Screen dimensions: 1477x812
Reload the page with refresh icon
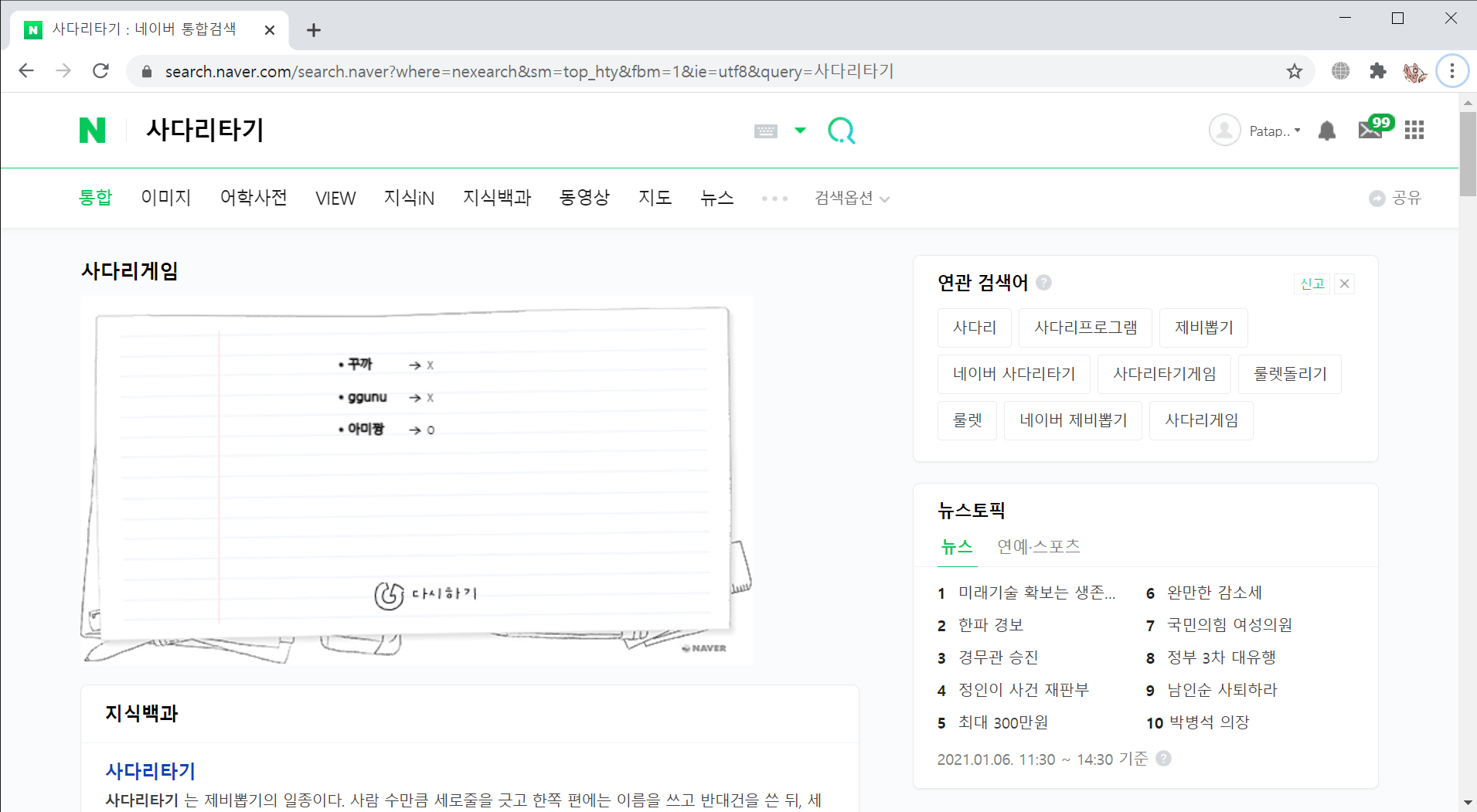tap(100, 71)
